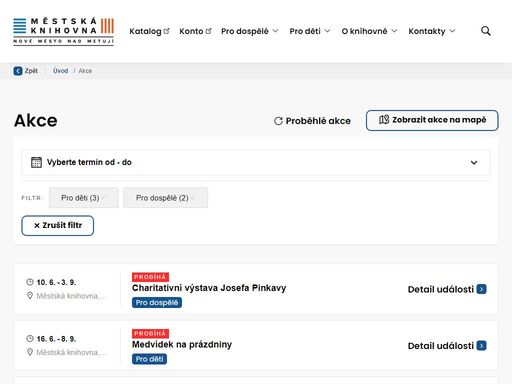Click the Pro dospělé tag under Charitativní výstava
The image size is (512, 384).
[157, 303]
